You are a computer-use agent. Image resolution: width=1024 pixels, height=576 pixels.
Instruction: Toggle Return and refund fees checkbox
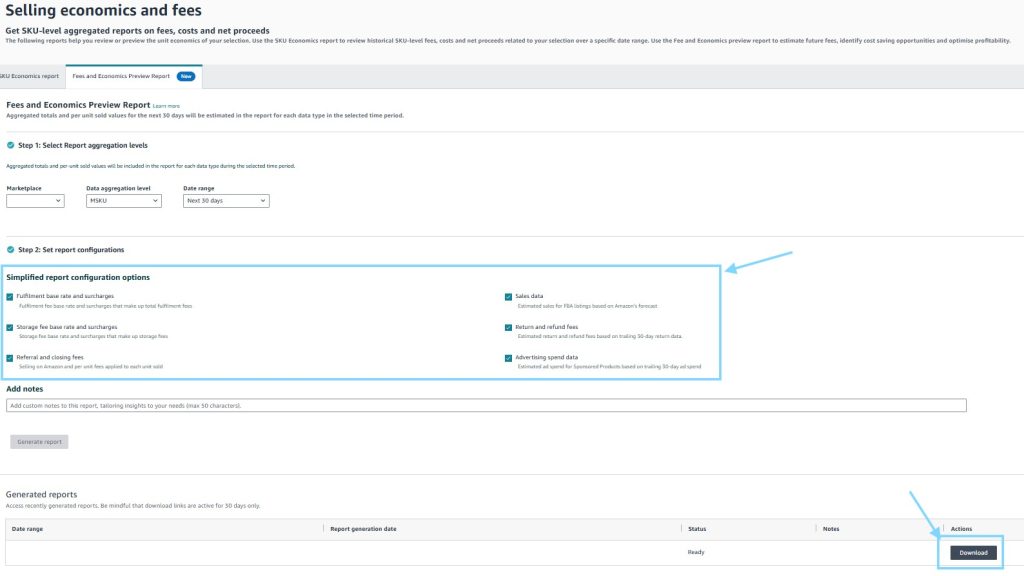509,327
